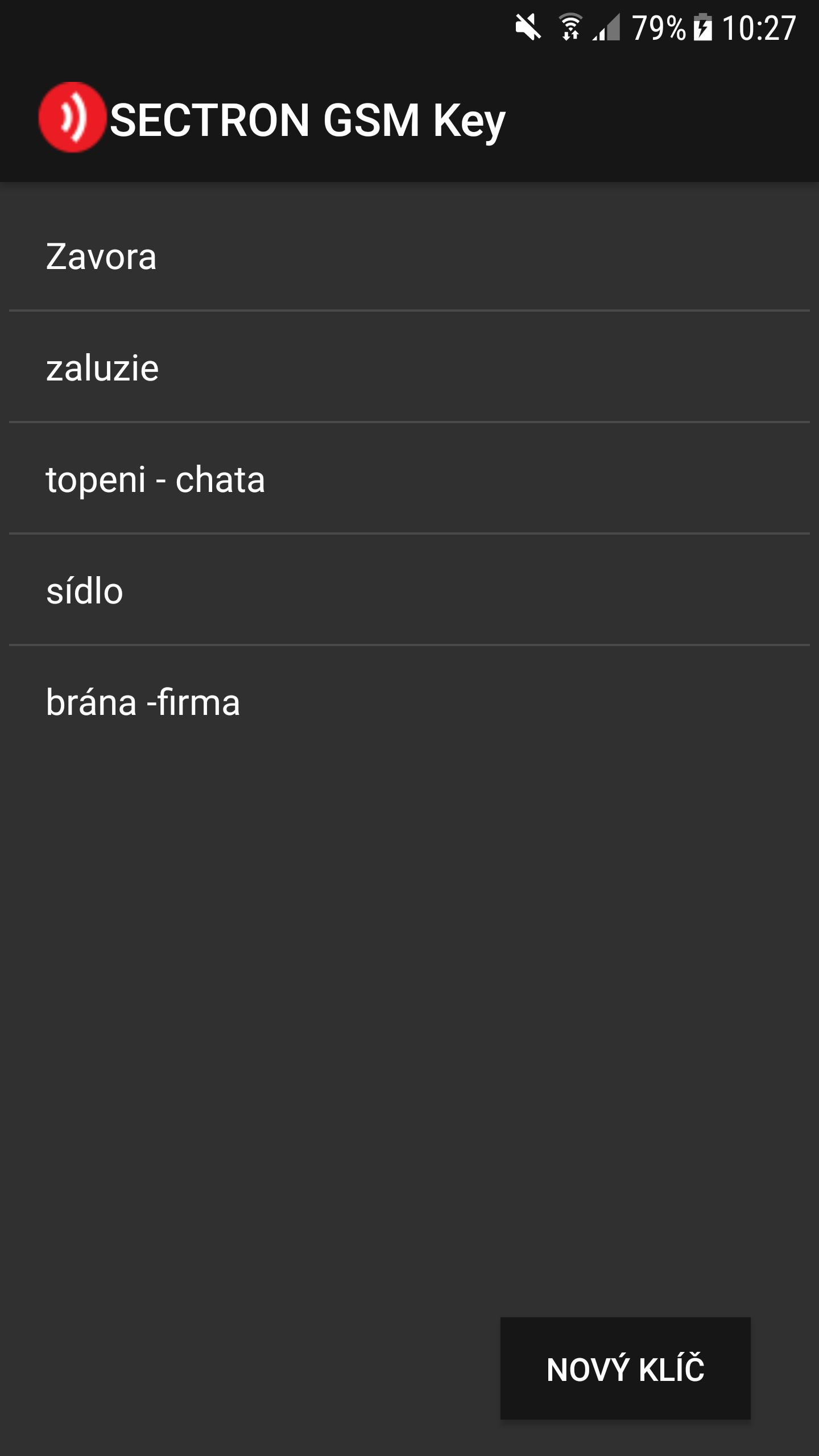
Task: Tap the 79% battery percentage
Action: point(659,28)
